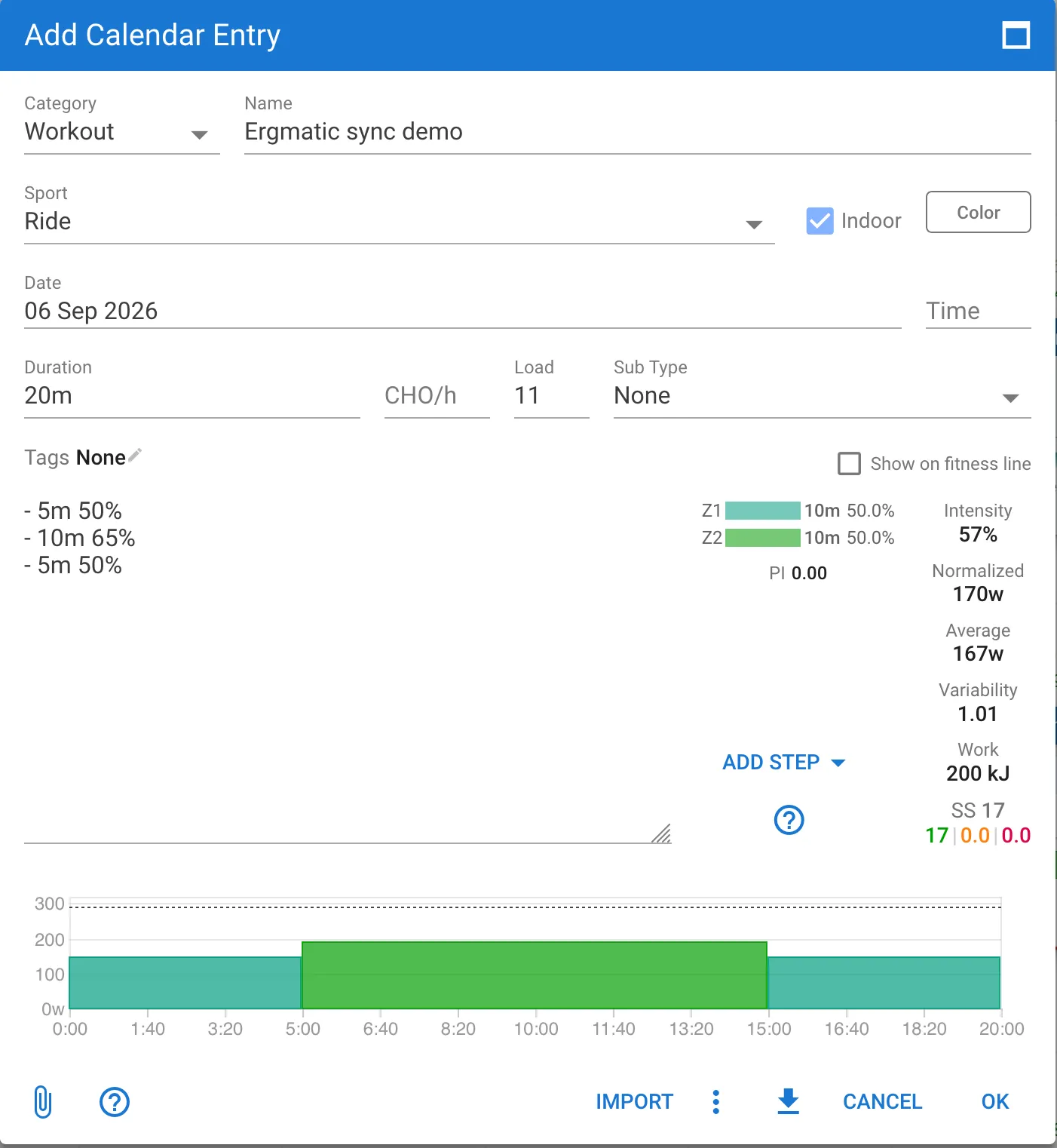
Task: Click the Duration field showing 20m
Action: [192, 396]
